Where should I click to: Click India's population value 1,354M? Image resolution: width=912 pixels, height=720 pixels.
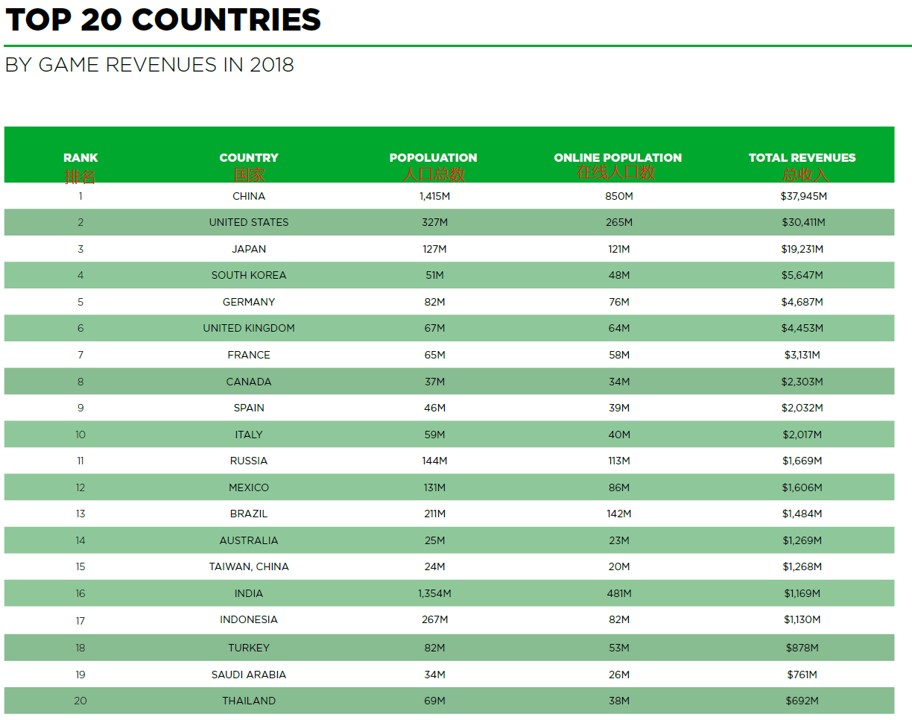pos(434,593)
